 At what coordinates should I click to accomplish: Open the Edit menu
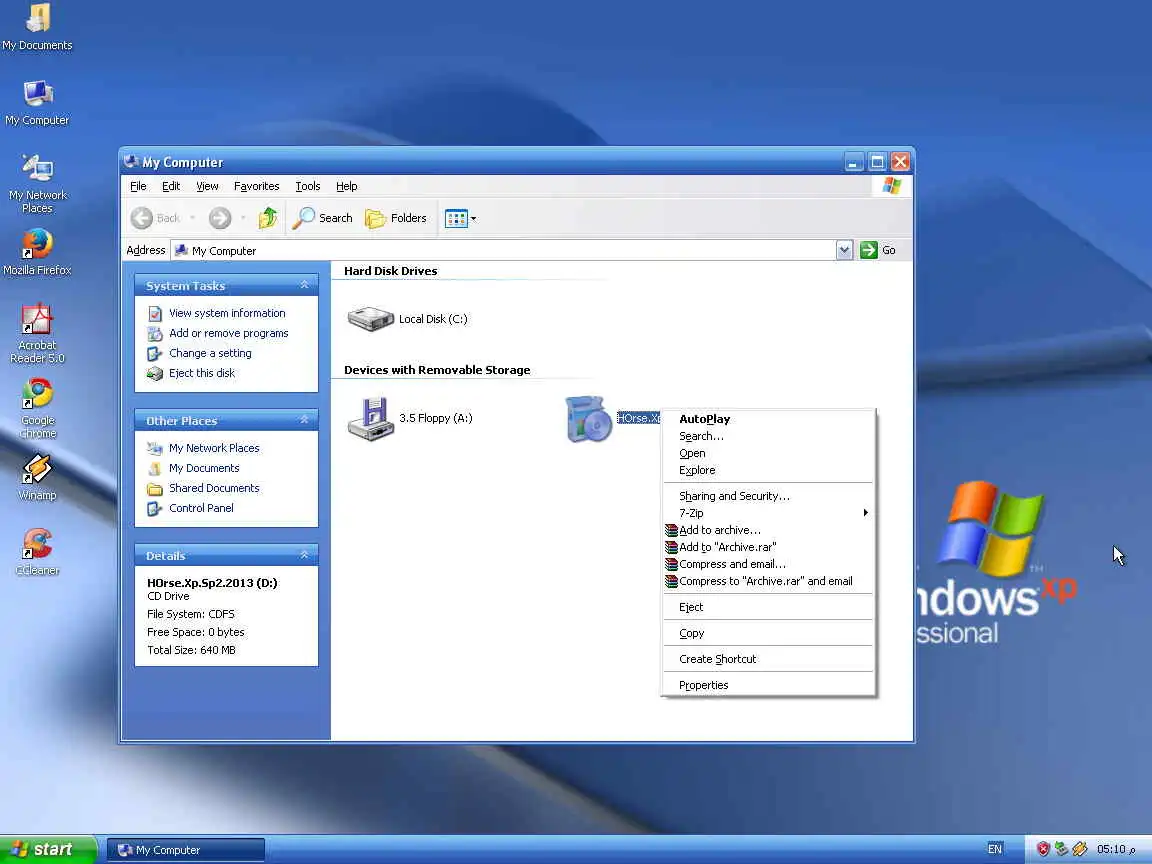171,187
